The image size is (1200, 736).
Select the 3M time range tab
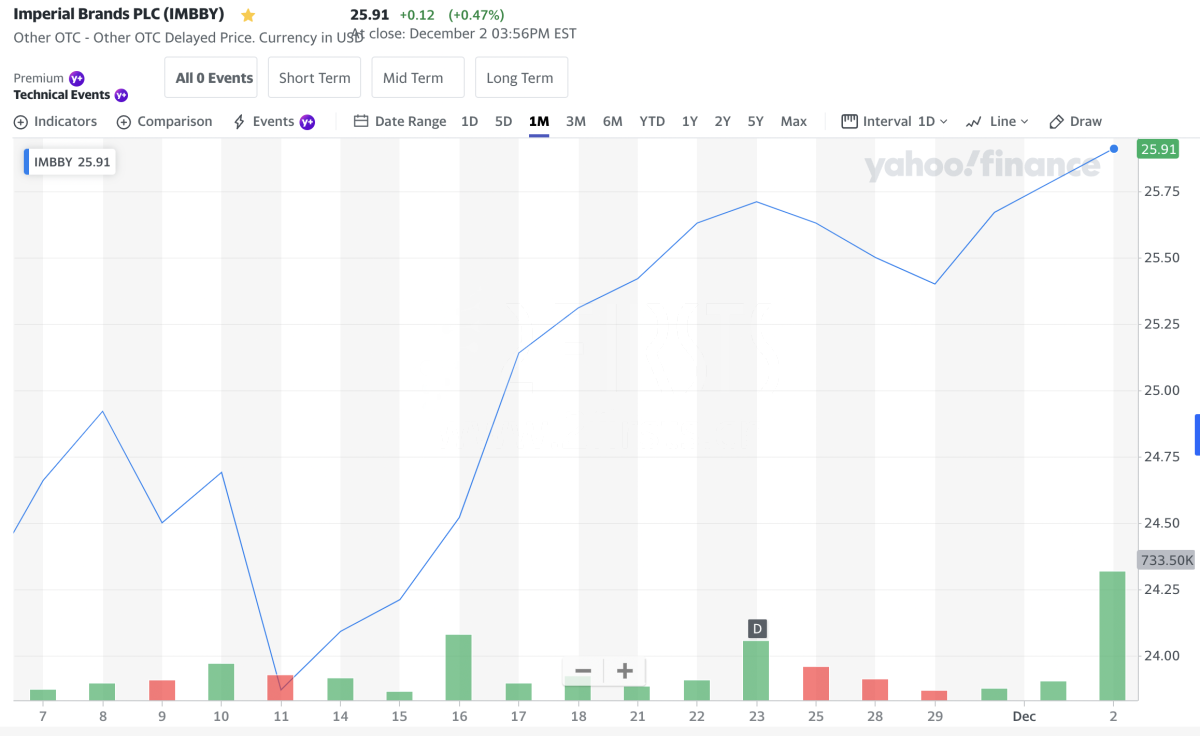pos(575,121)
